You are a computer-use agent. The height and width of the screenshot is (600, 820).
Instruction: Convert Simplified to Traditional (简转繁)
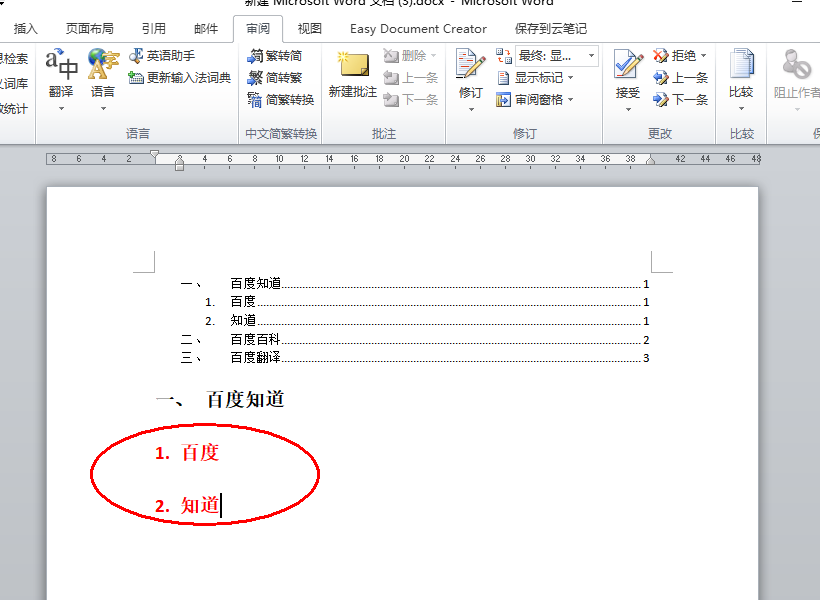(x=275, y=78)
